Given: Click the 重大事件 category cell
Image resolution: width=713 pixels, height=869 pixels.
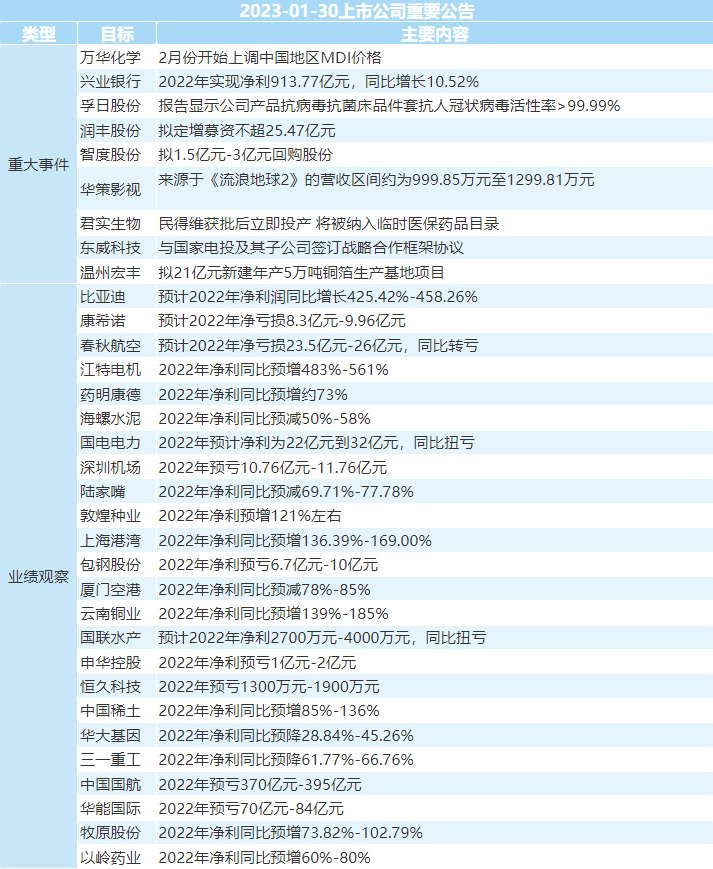Looking at the screenshot, I should point(38,165).
